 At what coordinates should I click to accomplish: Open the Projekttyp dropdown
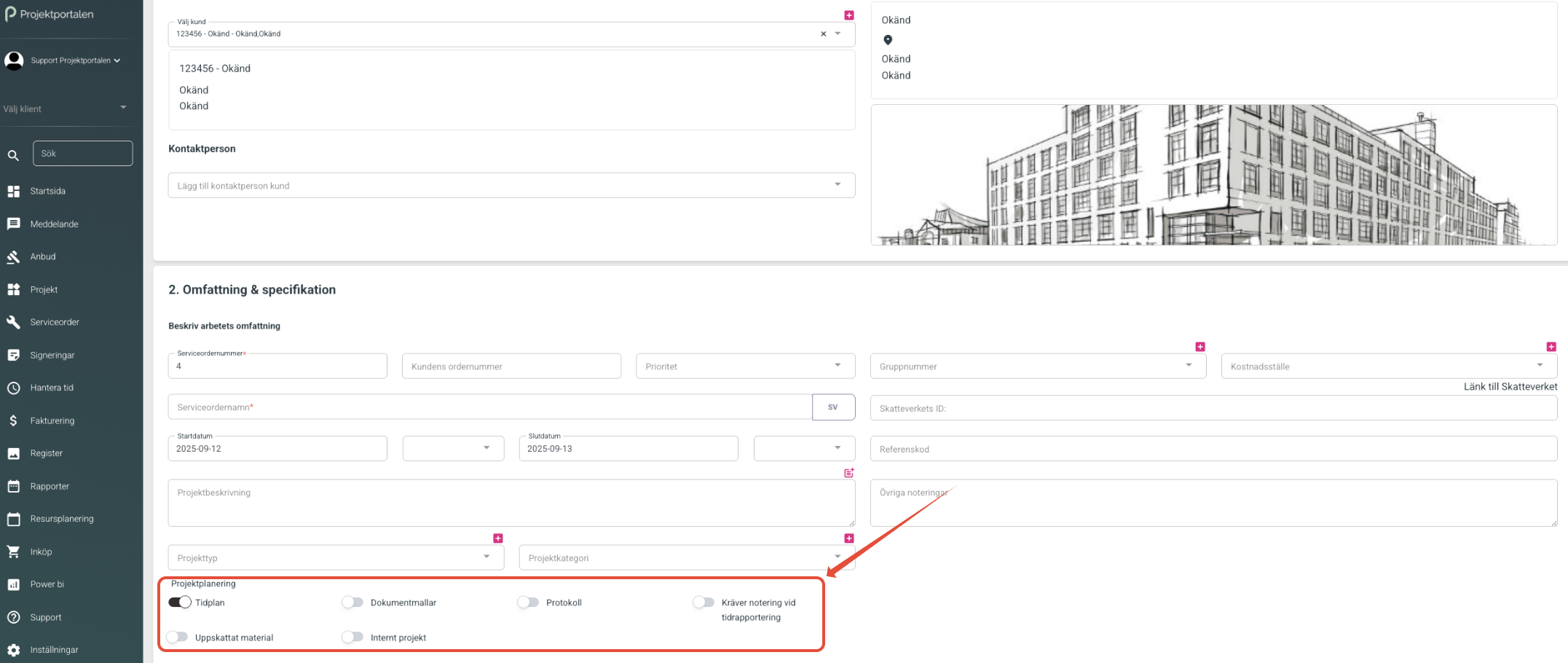(x=336, y=558)
